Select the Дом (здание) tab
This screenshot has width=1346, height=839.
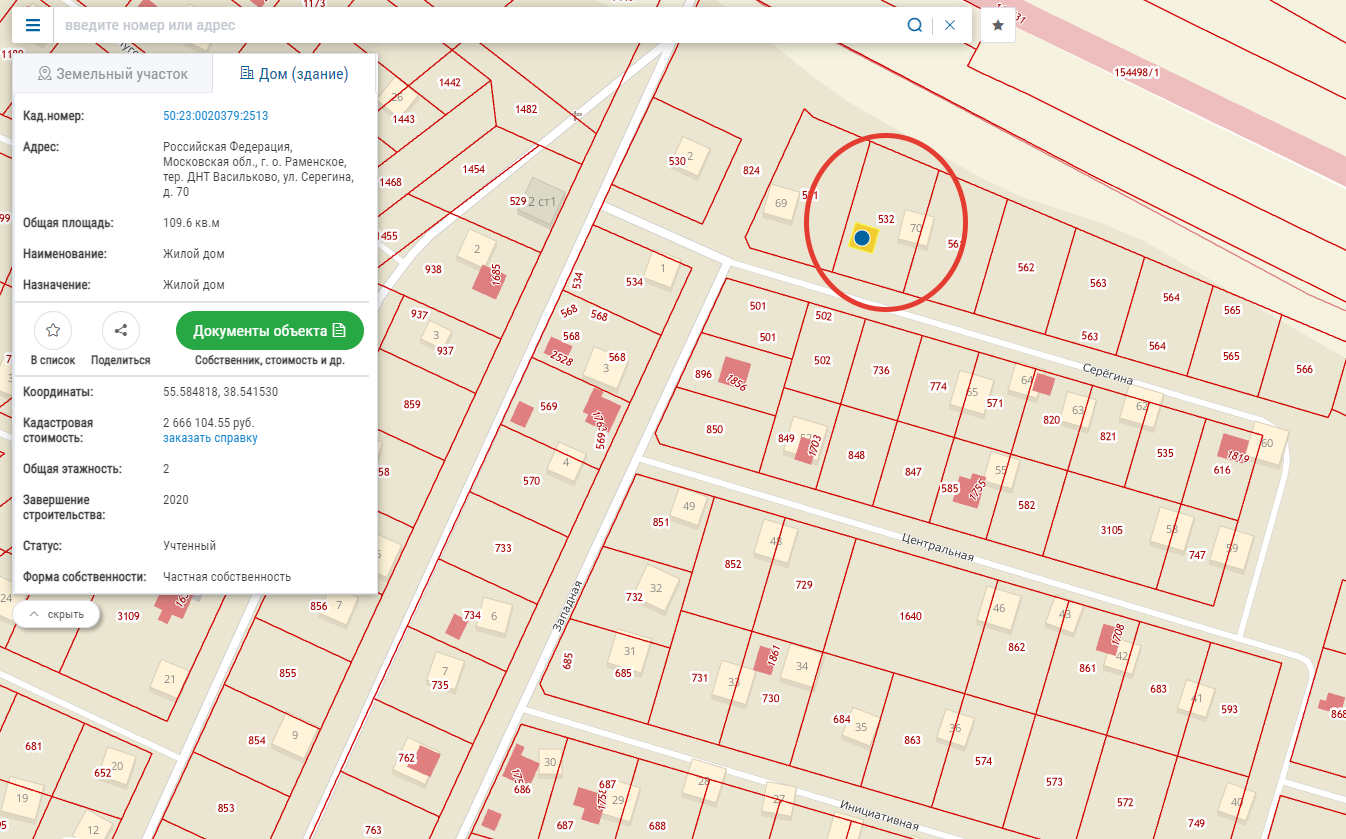coord(294,74)
